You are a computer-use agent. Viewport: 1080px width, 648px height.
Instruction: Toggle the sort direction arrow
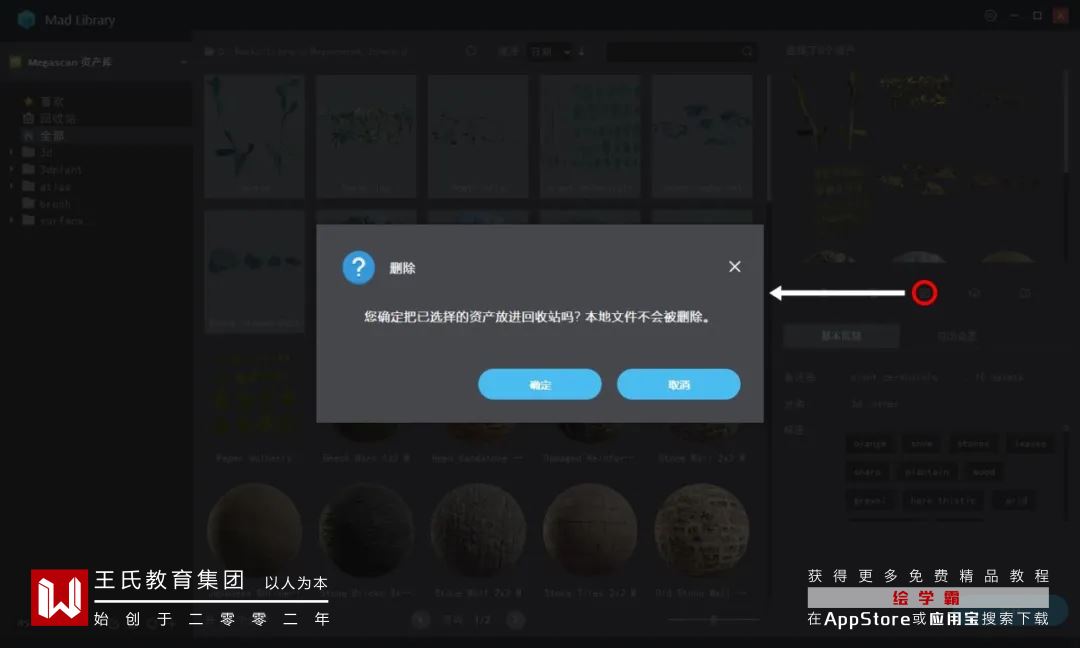click(x=581, y=52)
